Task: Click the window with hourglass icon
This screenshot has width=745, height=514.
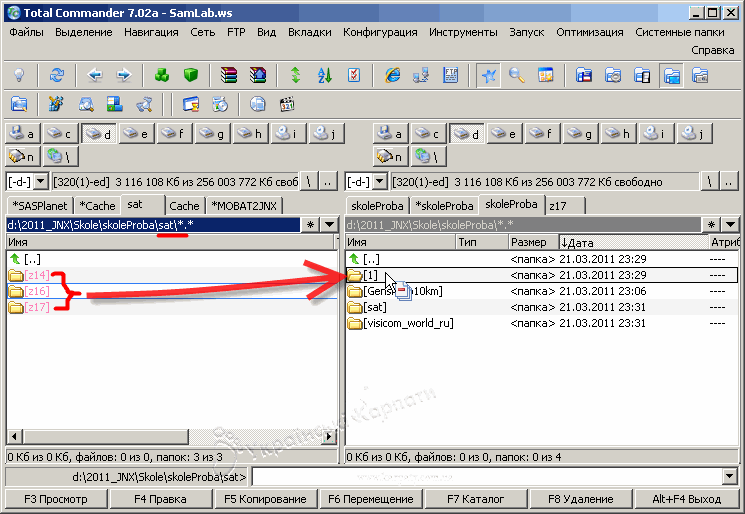Action: (x=191, y=104)
